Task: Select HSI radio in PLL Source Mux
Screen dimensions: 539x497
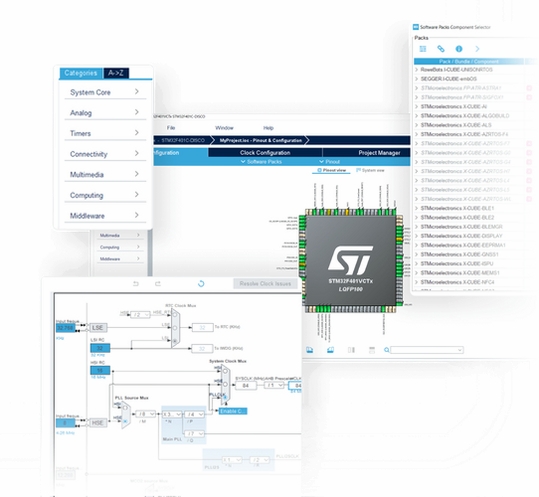Action: pos(125,408)
